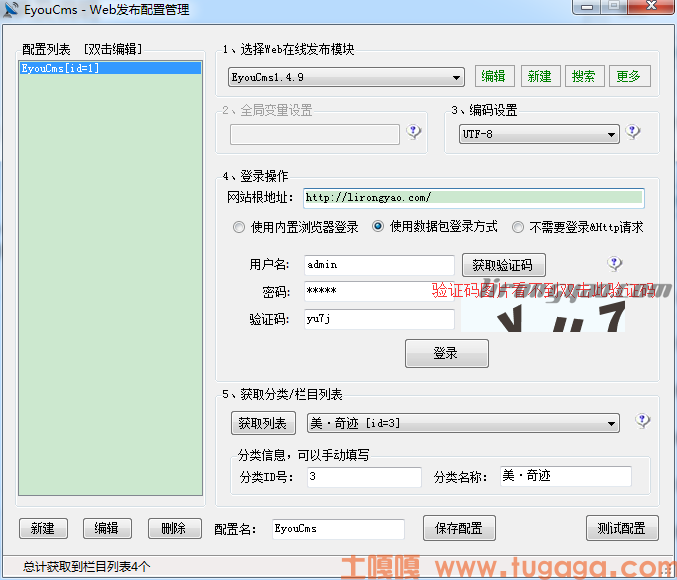The width and height of the screenshot is (677, 580).
Task: Click green 新建 module button
Action: pos(541,76)
